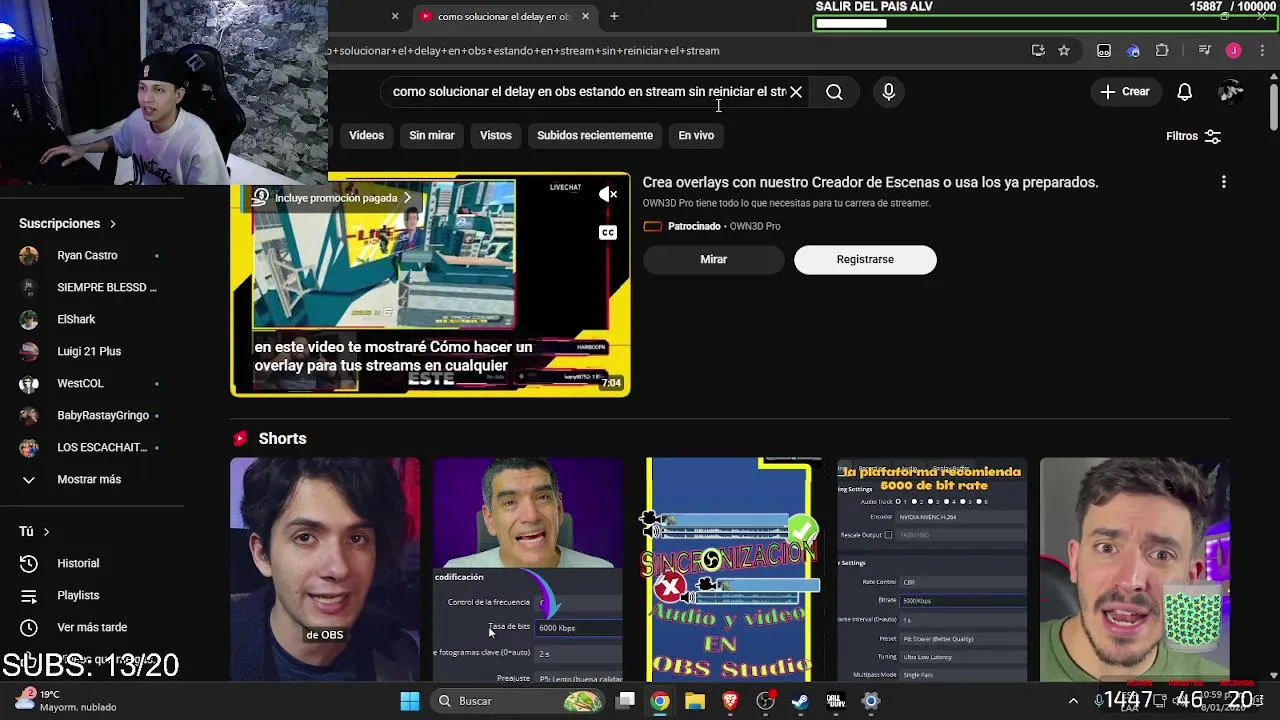Open the Sincronización audio y video Short
Screen dimensions: 1280x720
(731, 570)
